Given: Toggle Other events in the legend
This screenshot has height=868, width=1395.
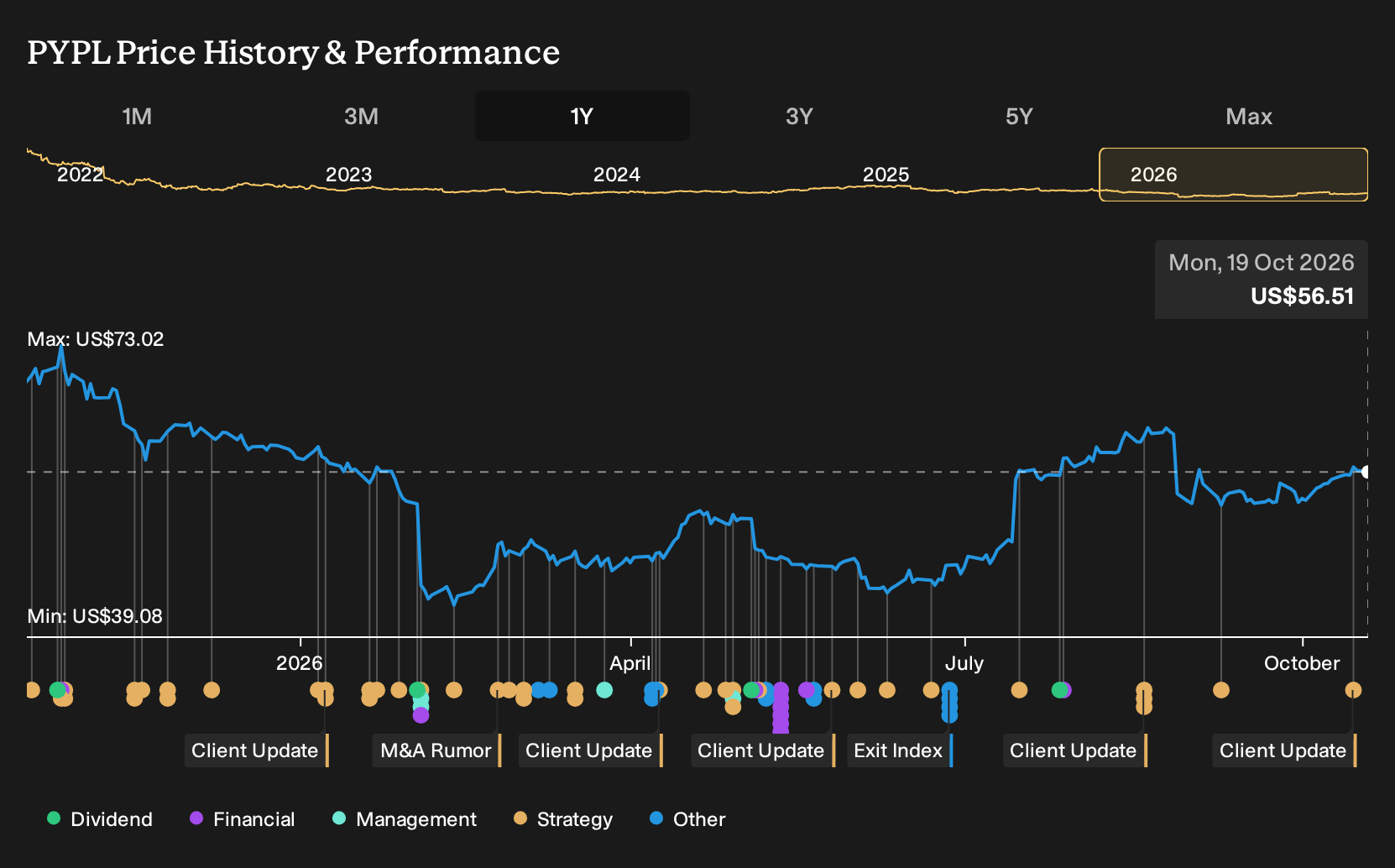Looking at the screenshot, I should coord(687,819).
